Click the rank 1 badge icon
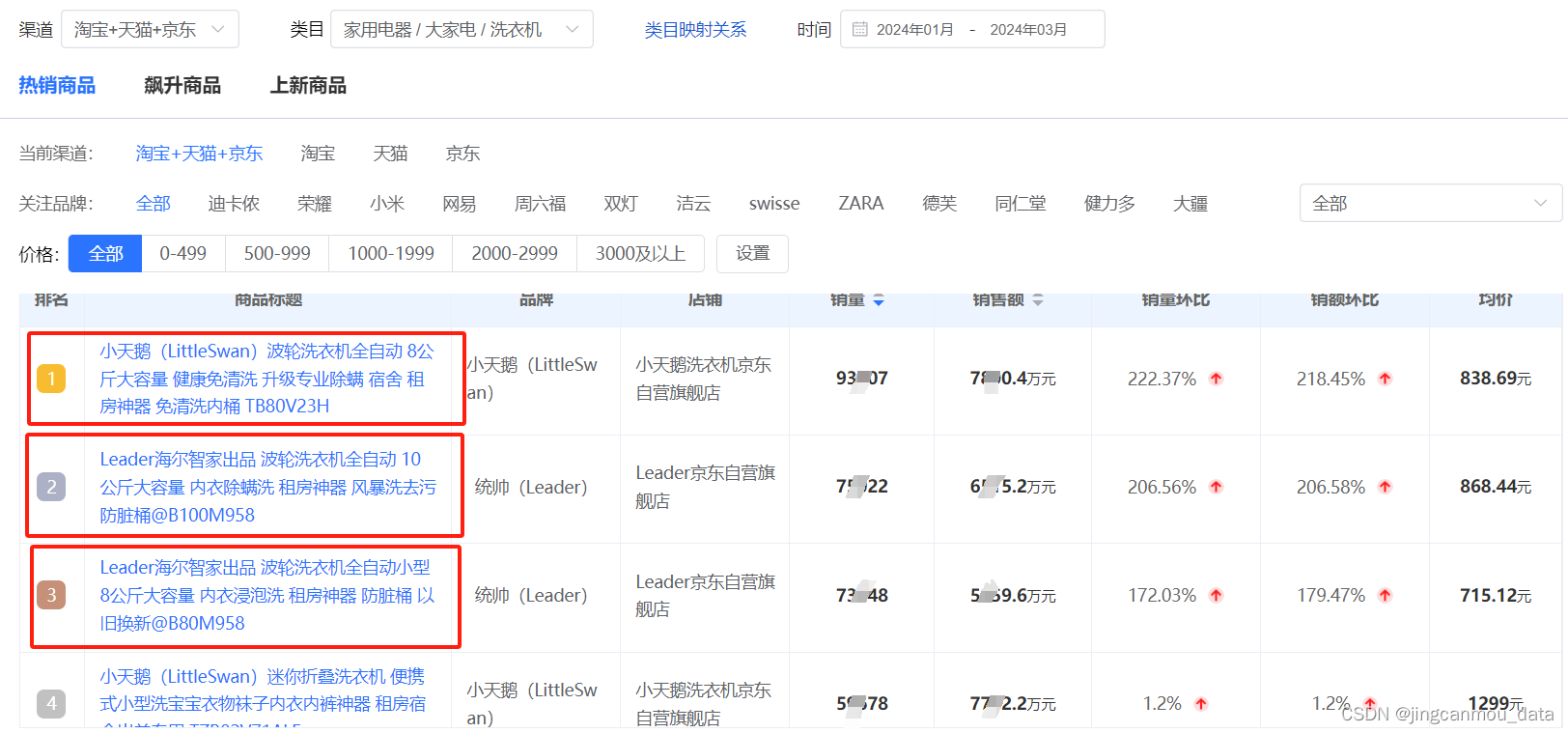Image resolution: width=1568 pixels, height=733 pixels. pyautogui.click(x=51, y=379)
